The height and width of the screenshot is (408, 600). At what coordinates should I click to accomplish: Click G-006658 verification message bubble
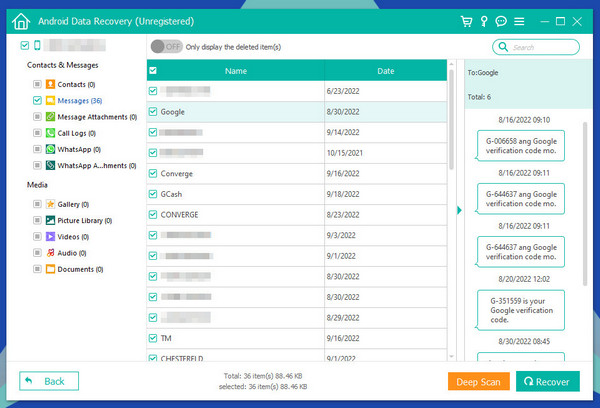[521, 146]
